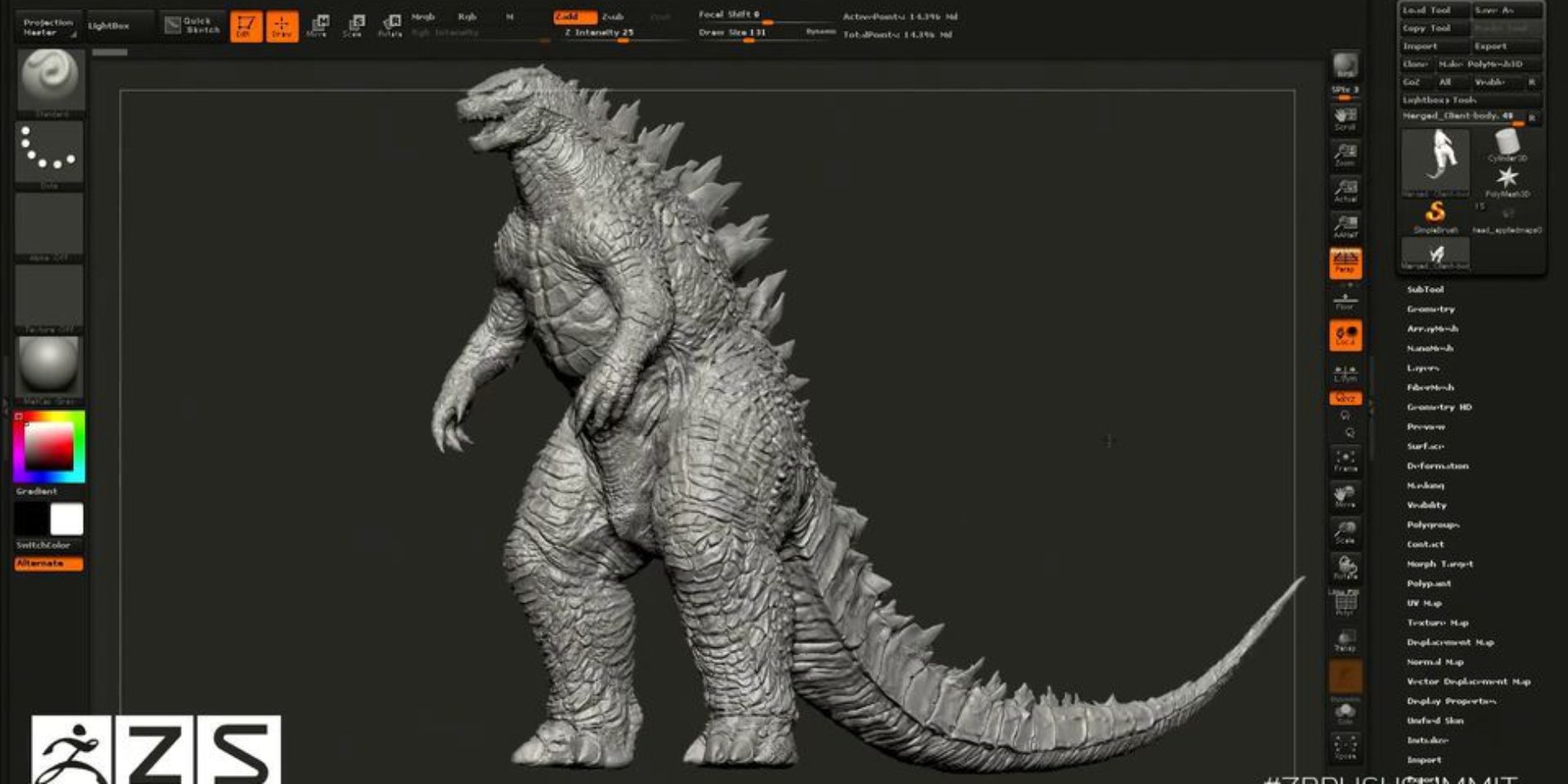Expand the Layers section
The image size is (1568, 784).
tap(1423, 368)
